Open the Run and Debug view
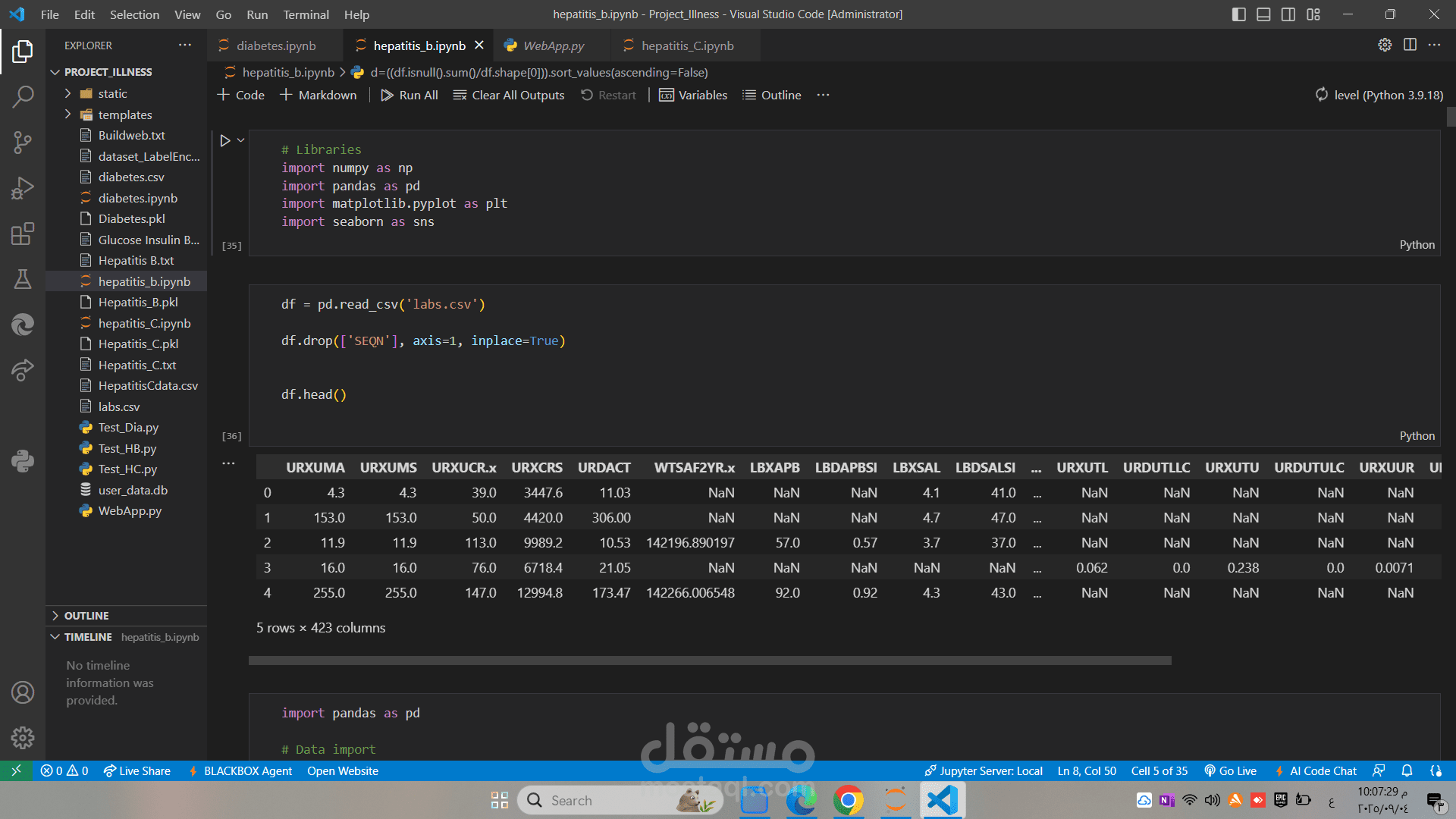Screen dimensions: 1456x819 pos(23,188)
